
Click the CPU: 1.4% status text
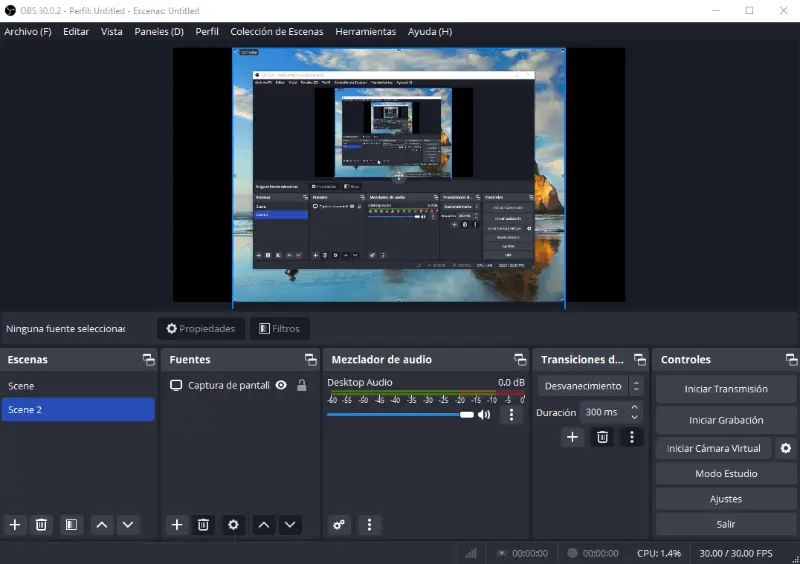pyautogui.click(x=659, y=553)
